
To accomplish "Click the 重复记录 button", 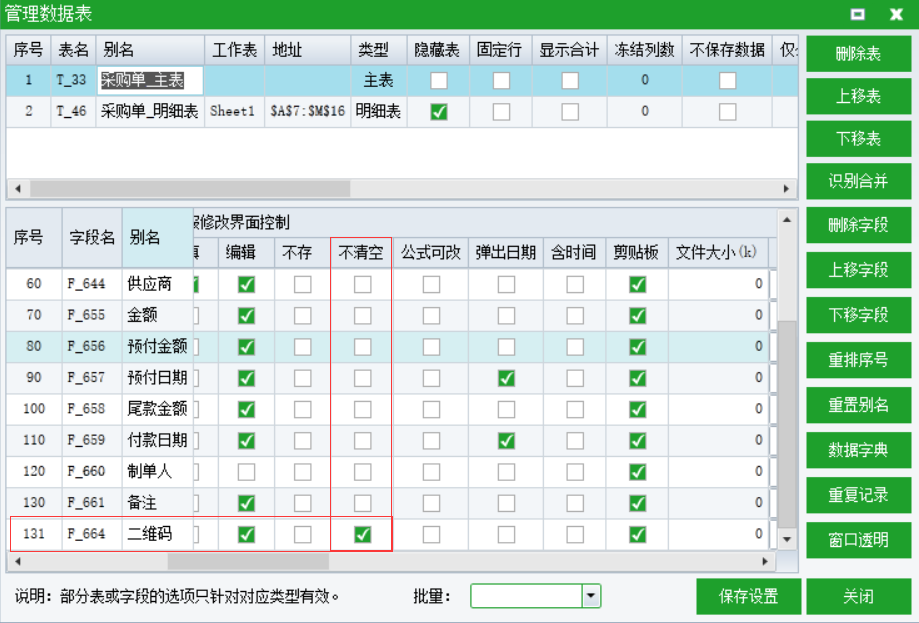I will click(858, 495).
